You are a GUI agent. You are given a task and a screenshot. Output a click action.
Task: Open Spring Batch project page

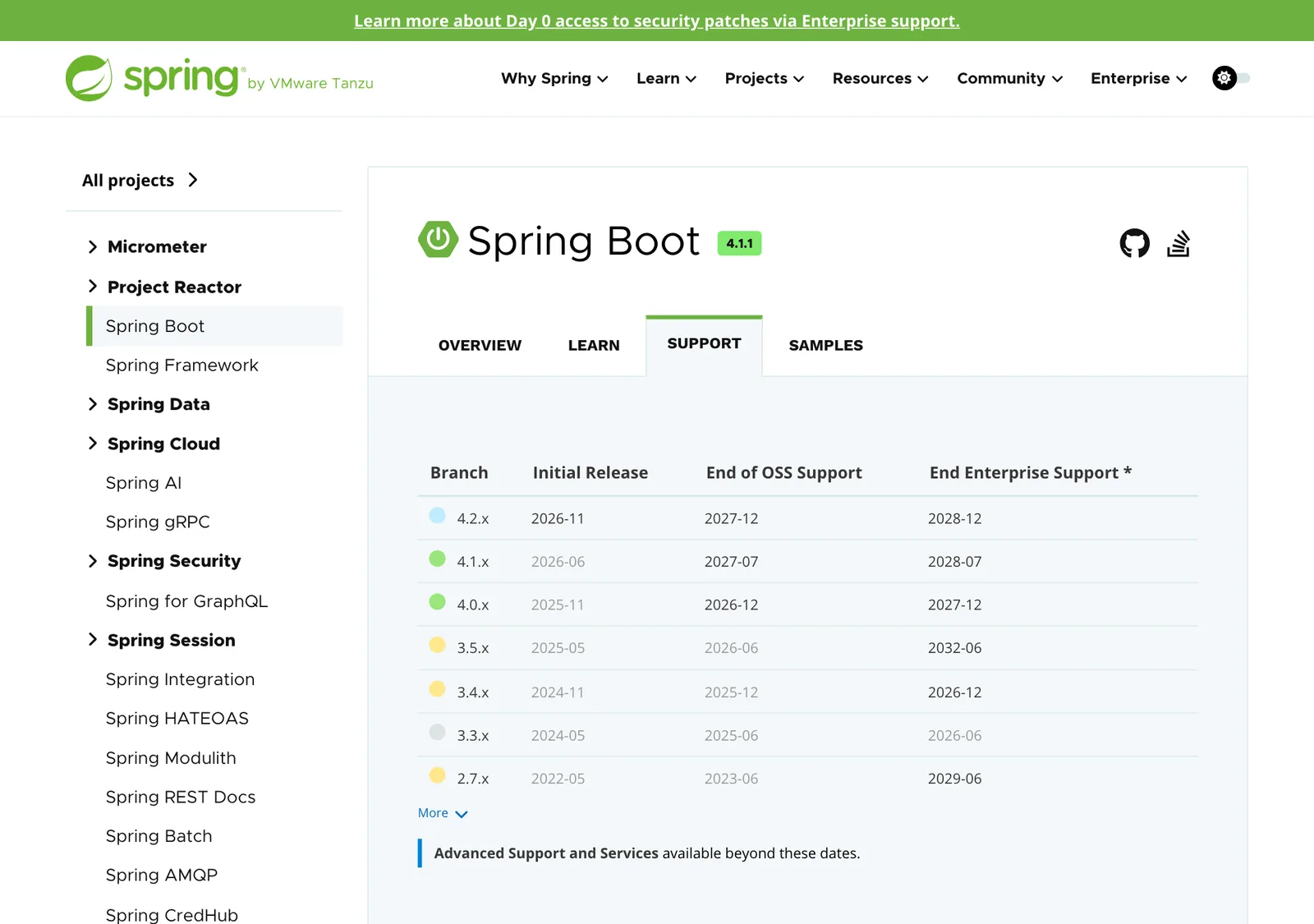[x=159, y=836]
